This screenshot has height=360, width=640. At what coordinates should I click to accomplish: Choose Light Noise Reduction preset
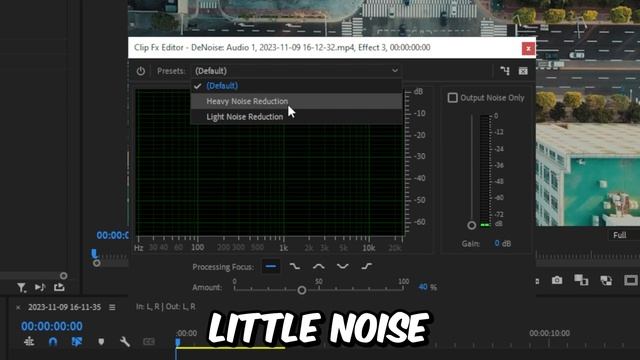tap(297, 117)
